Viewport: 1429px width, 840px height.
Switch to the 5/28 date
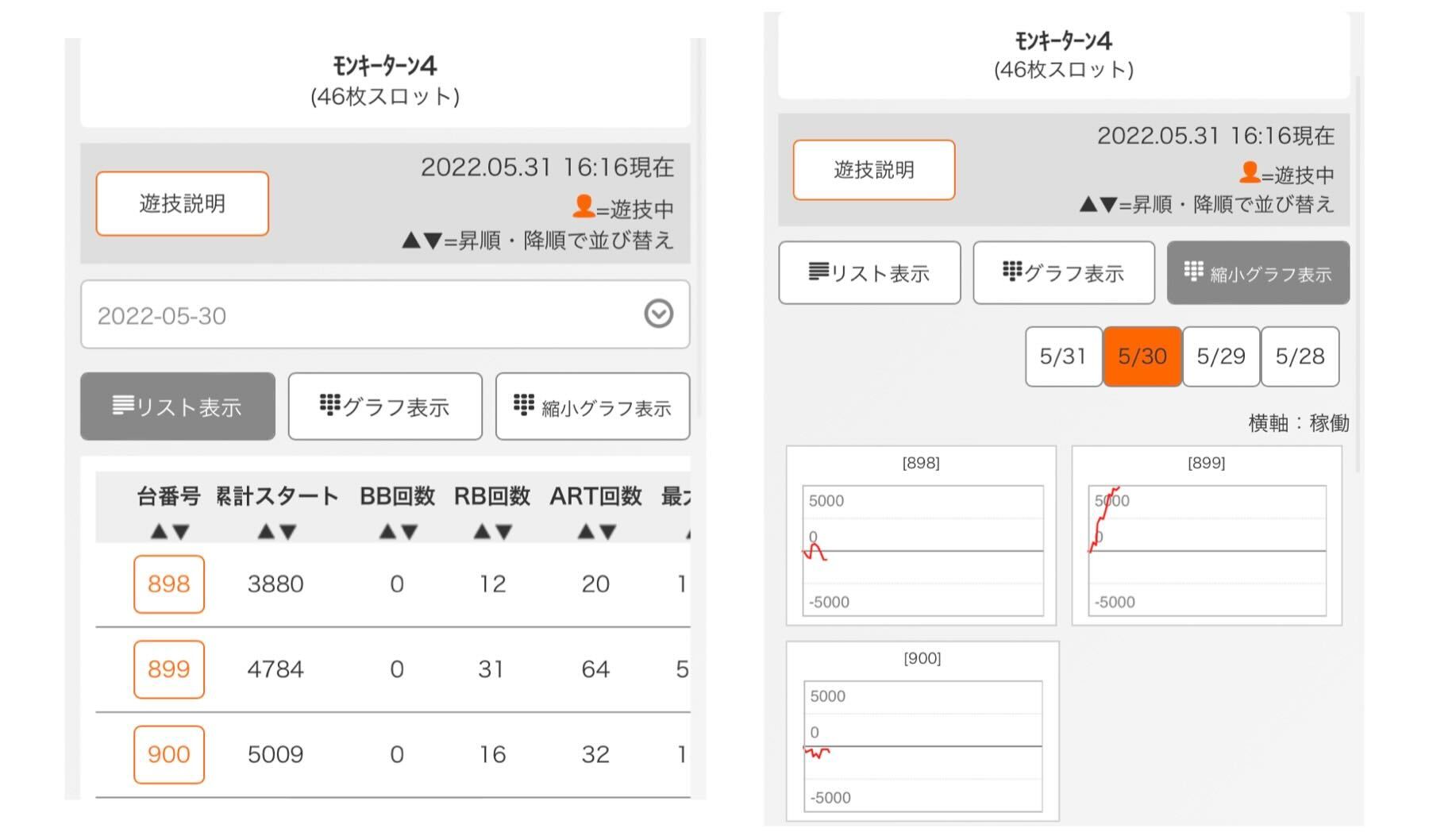point(1300,356)
